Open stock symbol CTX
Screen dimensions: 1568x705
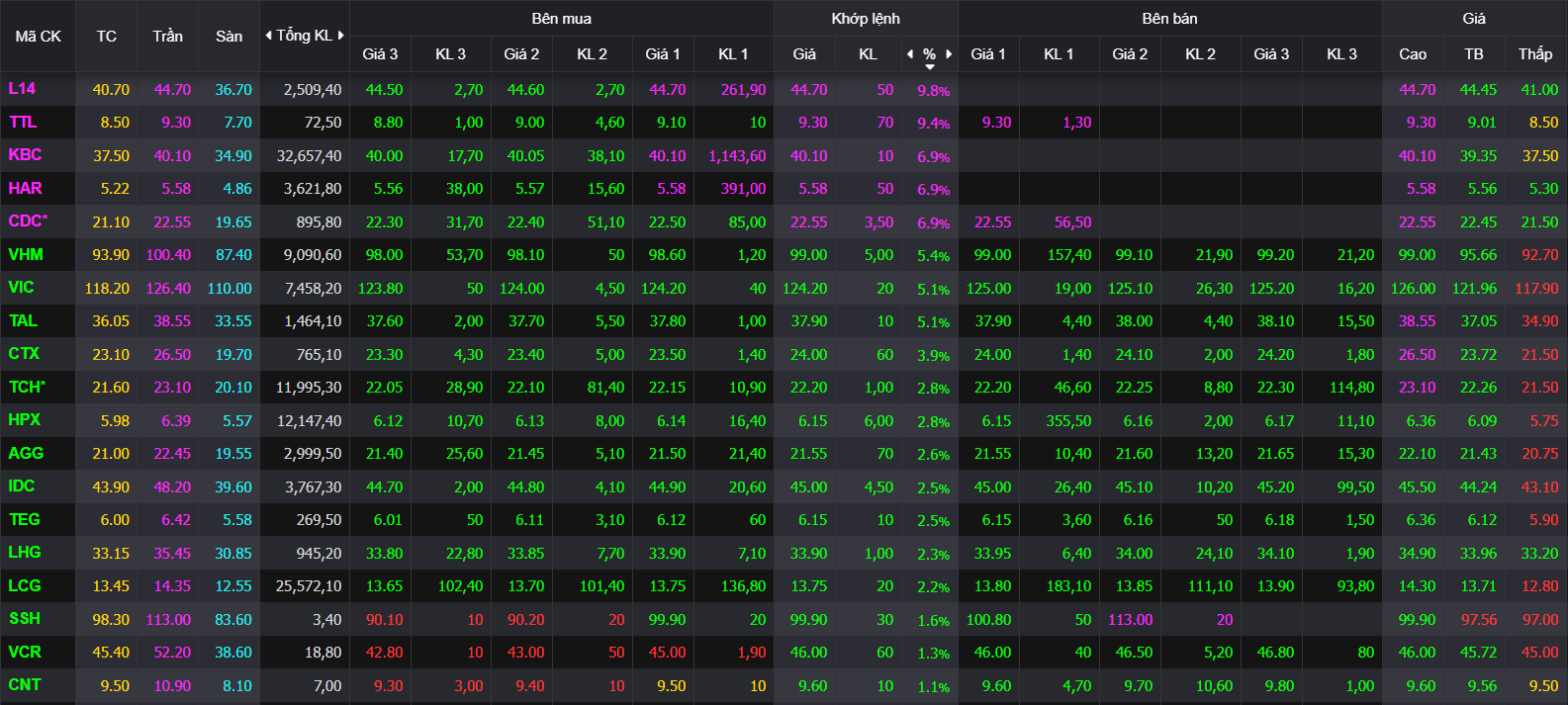pos(24,354)
